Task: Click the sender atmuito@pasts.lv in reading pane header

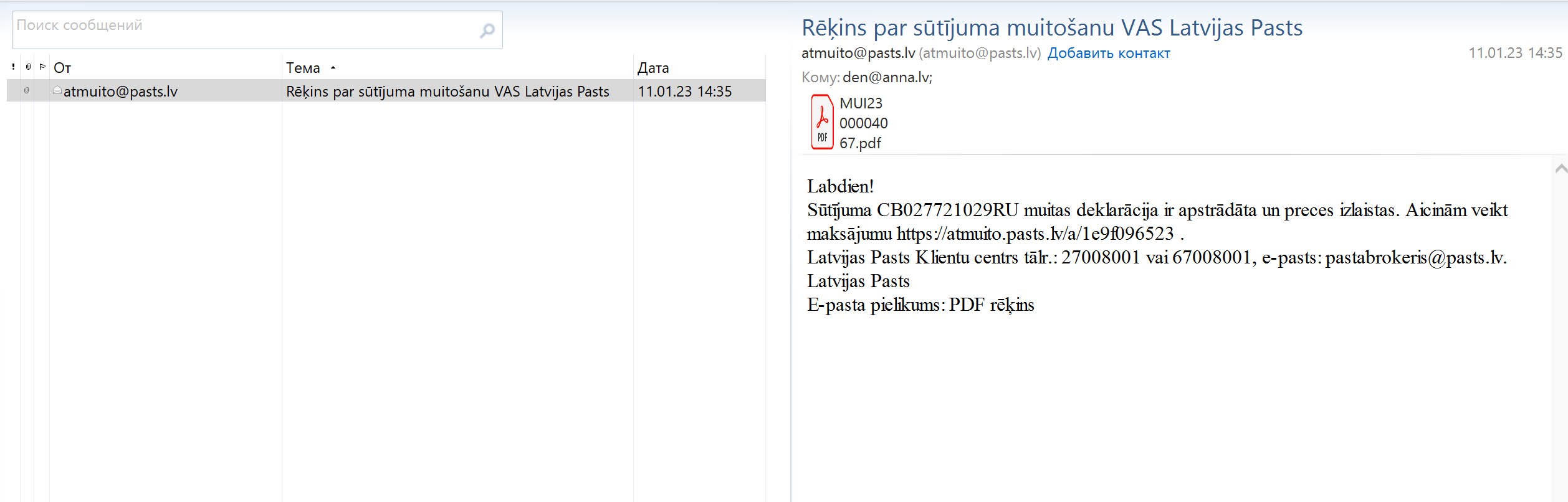Action: [858, 53]
